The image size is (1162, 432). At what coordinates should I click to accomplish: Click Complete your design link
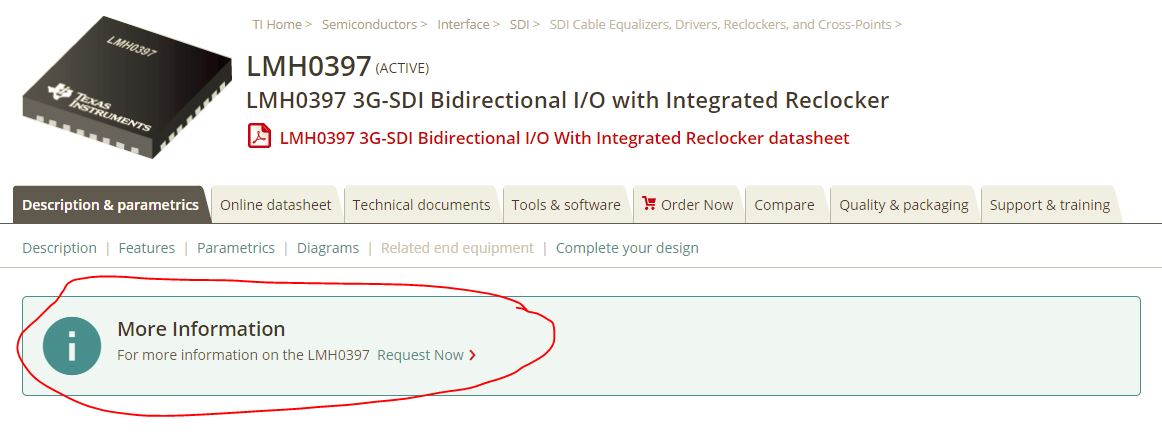[627, 248]
